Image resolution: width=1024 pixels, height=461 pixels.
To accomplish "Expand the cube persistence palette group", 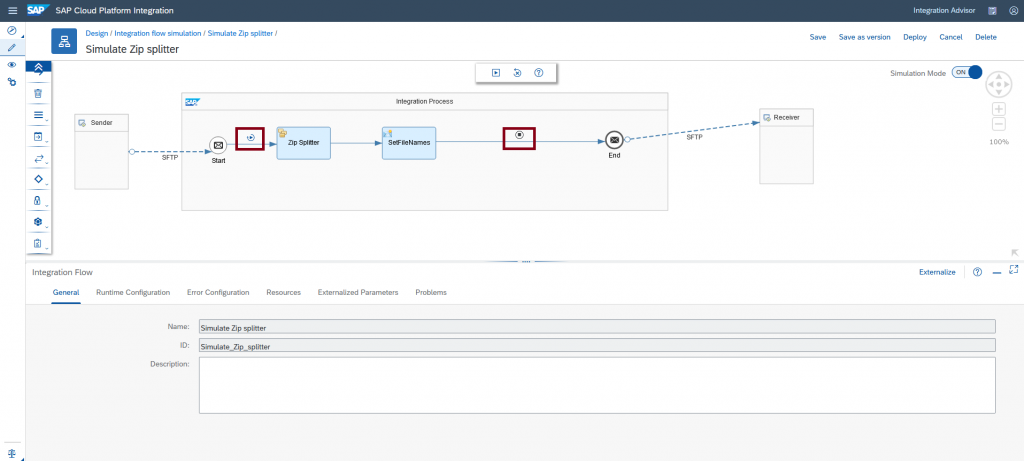I will coord(38,222).
